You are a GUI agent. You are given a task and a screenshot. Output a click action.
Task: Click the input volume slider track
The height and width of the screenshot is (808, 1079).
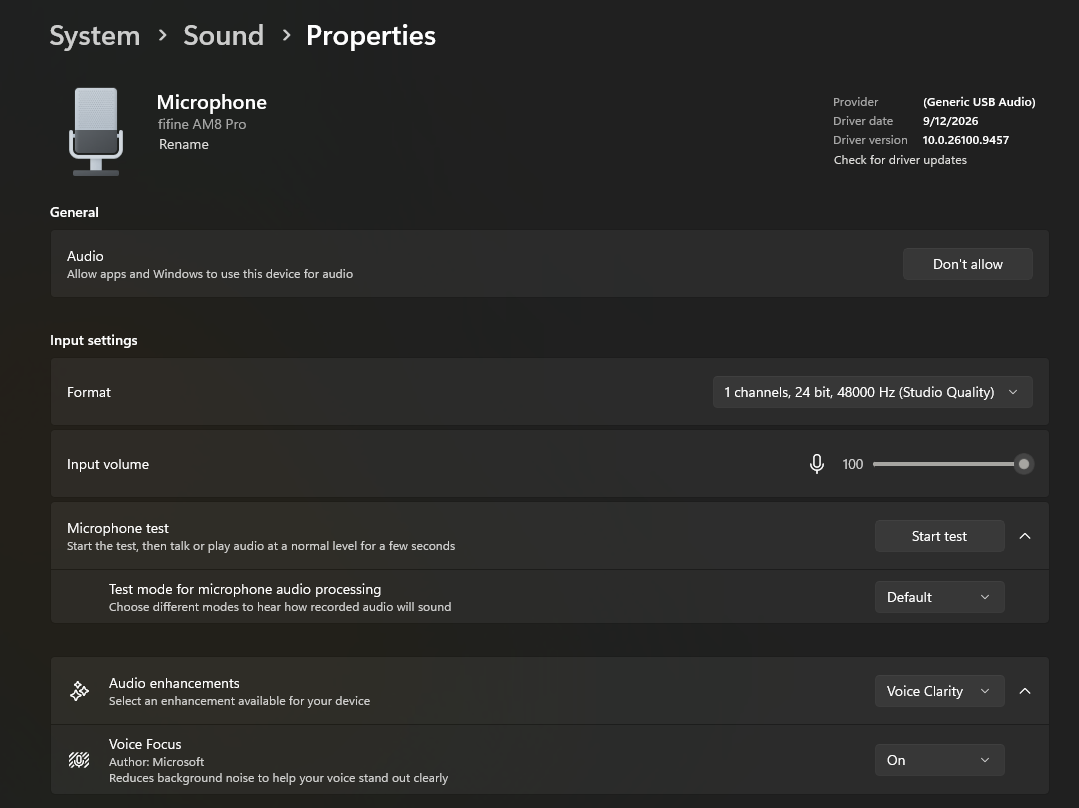tap(948, 464)
